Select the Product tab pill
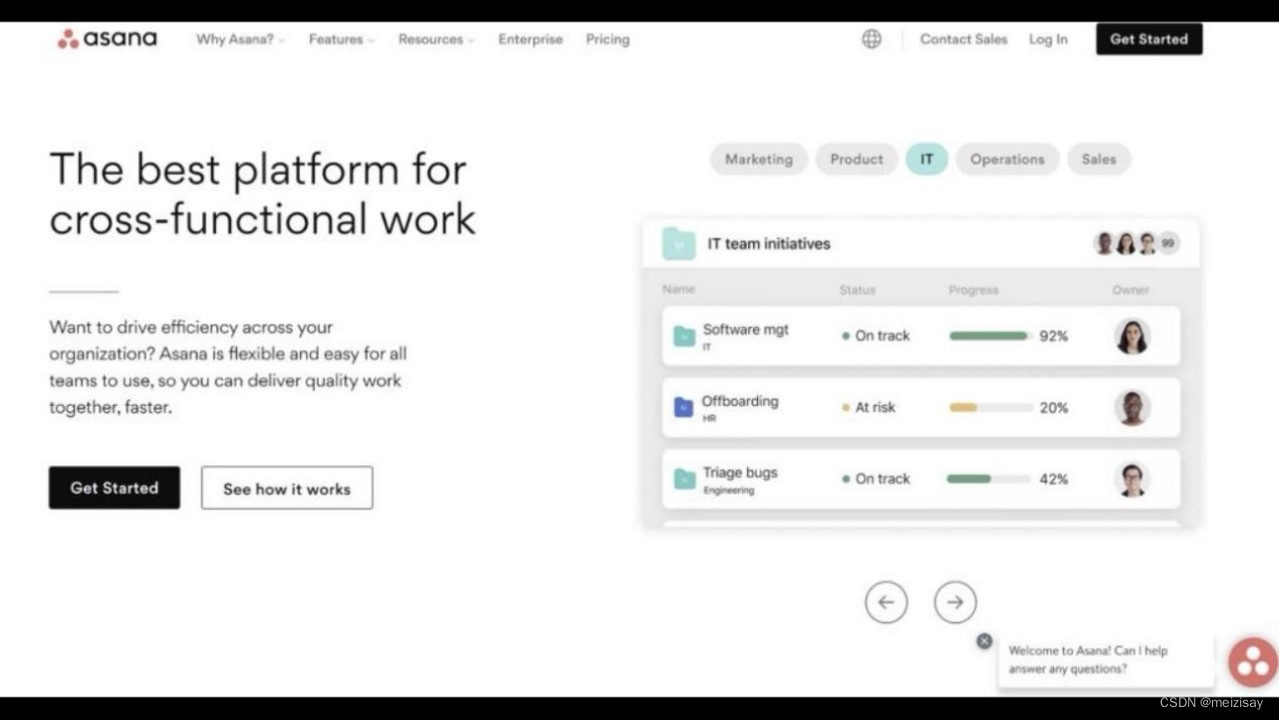The width and height of the screenshot is (1279, 720). coord(857,159)
